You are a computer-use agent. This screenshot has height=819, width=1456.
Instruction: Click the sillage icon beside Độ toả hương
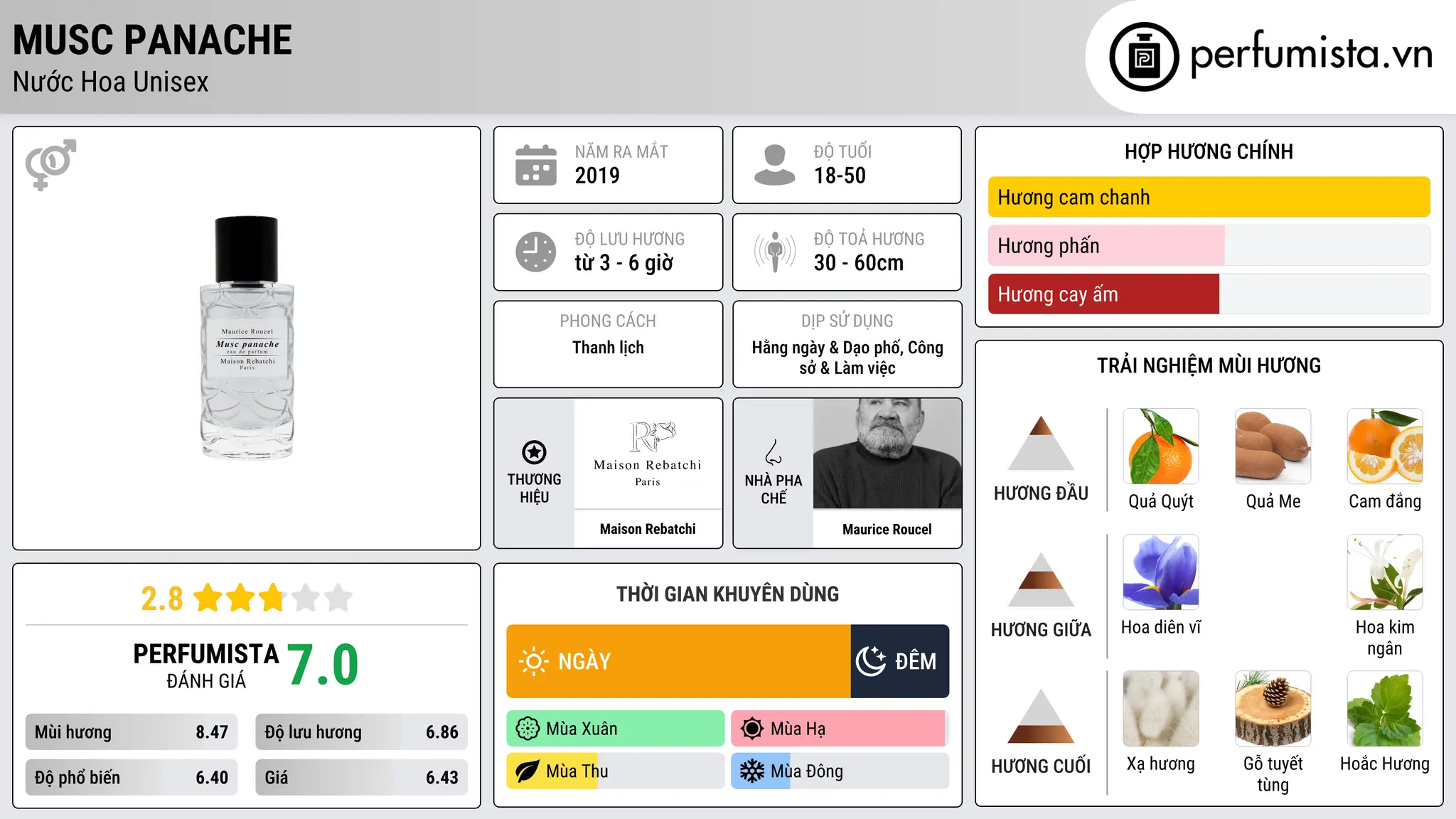pos(774,252)
